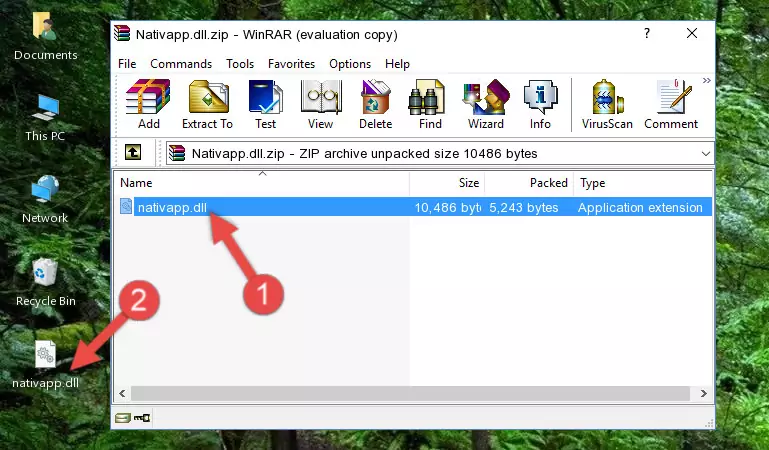The image size is (769, 450).
Task: Click the Test archive toolbar icon
Action: pyautogui.click(x=265, y=104)
